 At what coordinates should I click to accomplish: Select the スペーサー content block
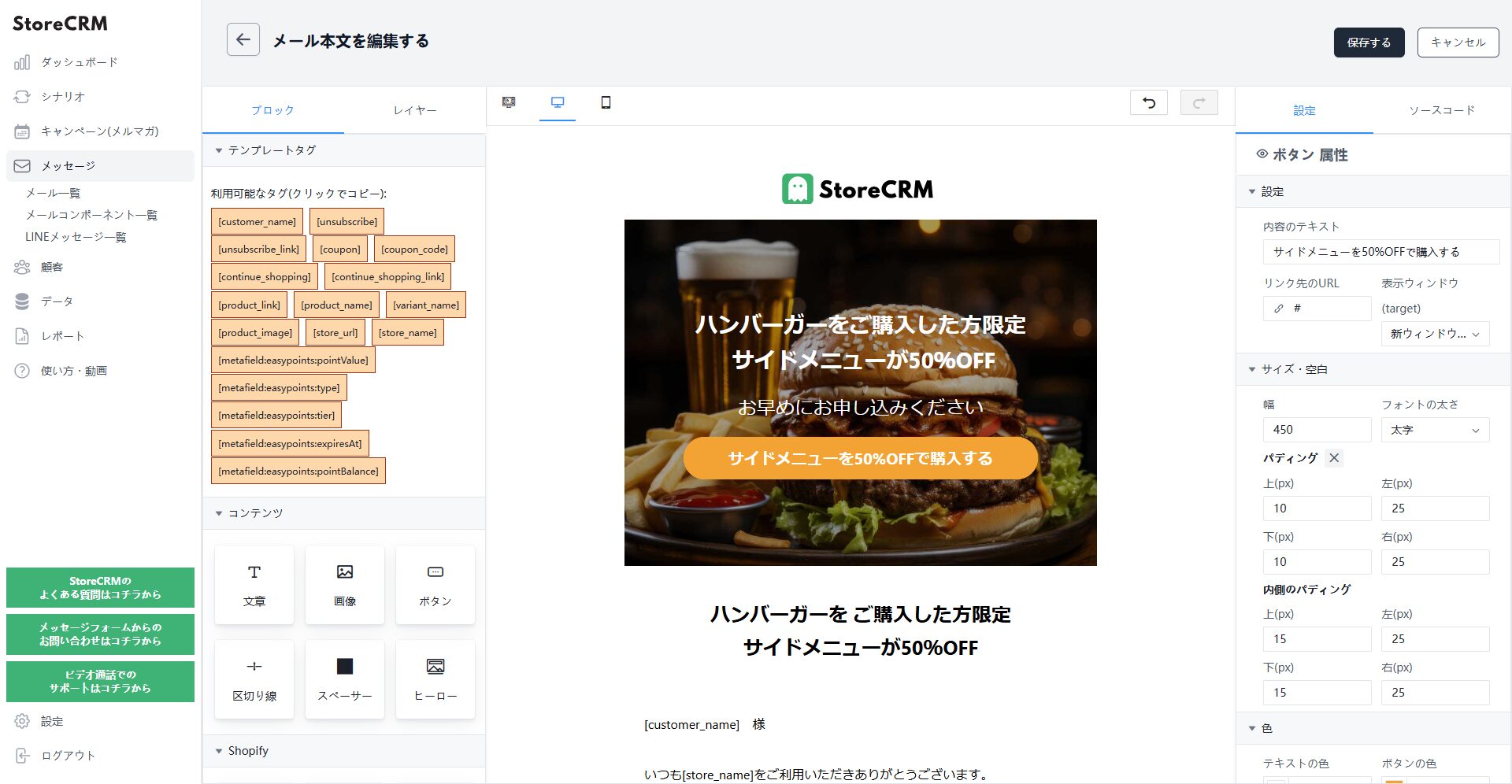tap(345, 679)
